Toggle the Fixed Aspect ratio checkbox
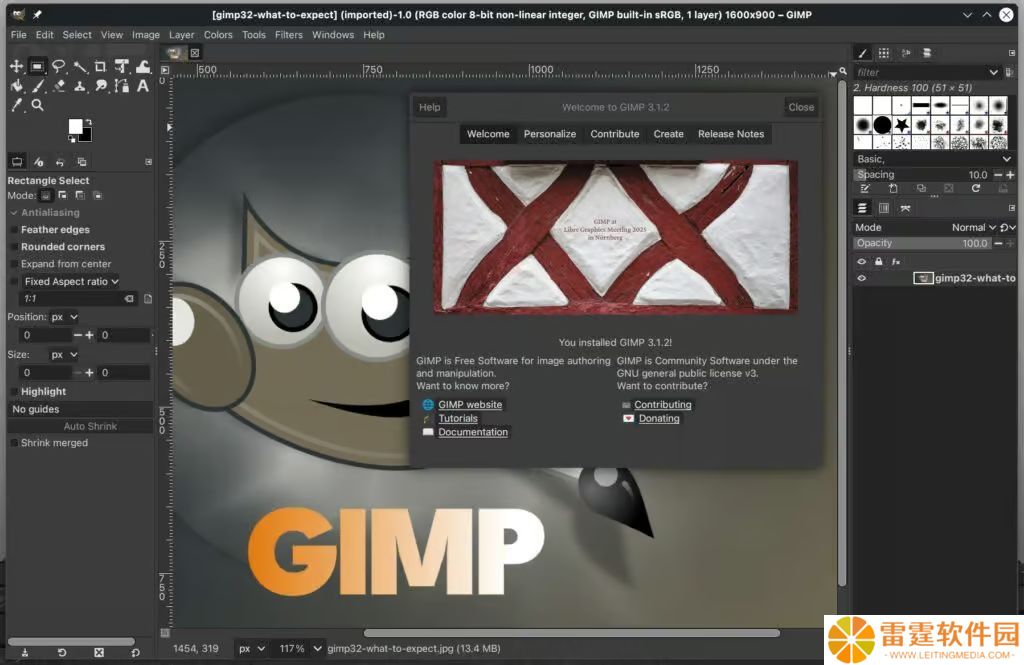 (x=14, y=282)
